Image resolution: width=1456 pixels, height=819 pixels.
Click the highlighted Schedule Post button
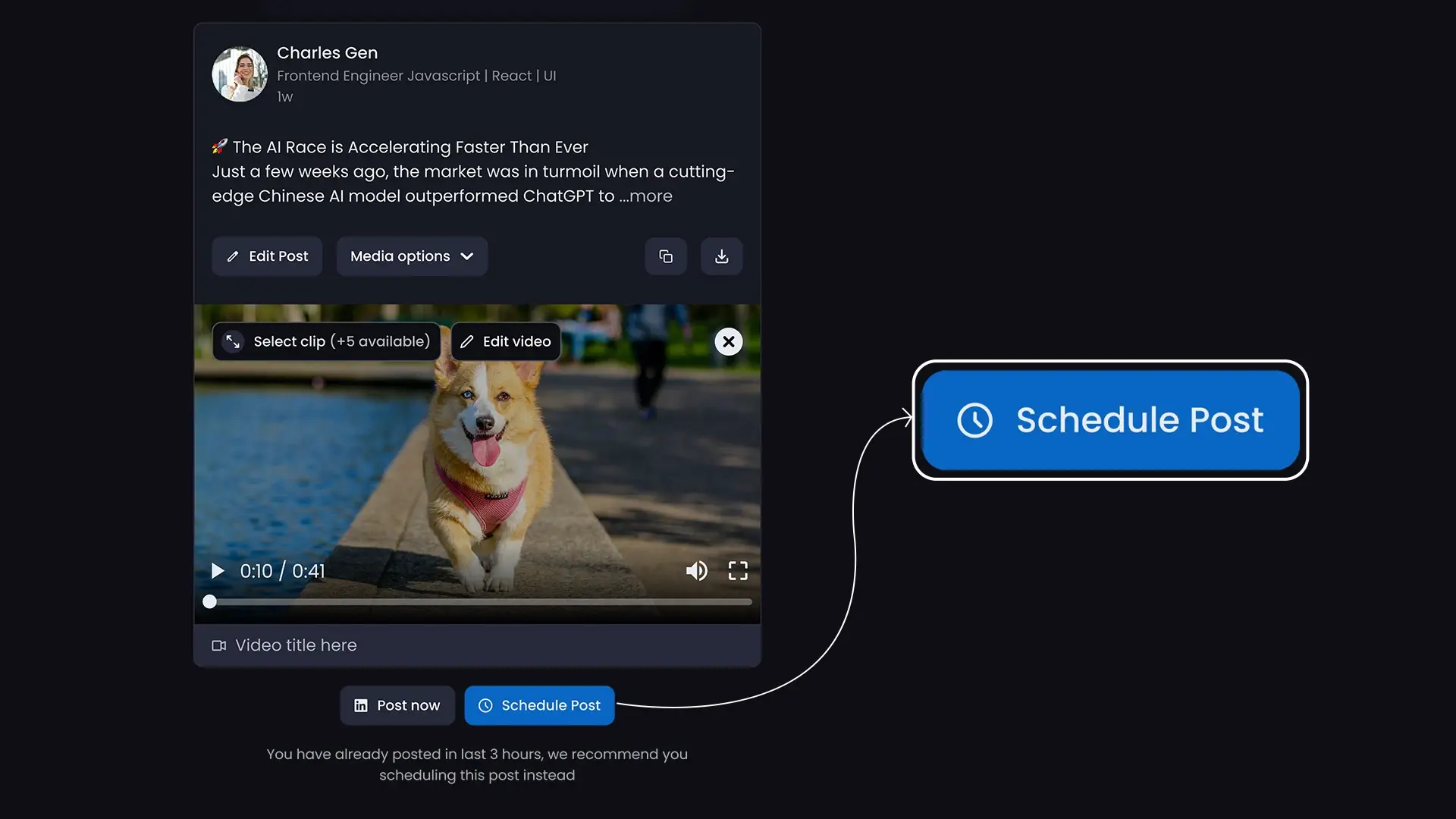coord(1109,420)
